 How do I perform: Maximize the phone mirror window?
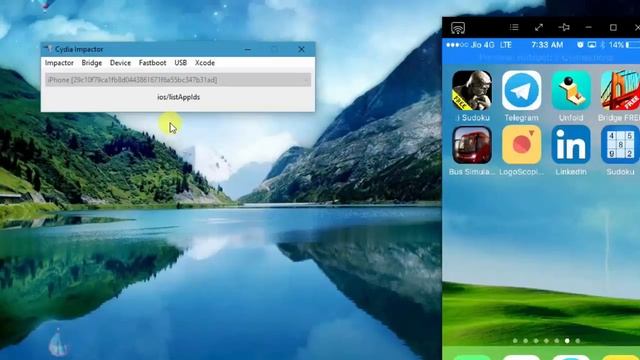613,27
